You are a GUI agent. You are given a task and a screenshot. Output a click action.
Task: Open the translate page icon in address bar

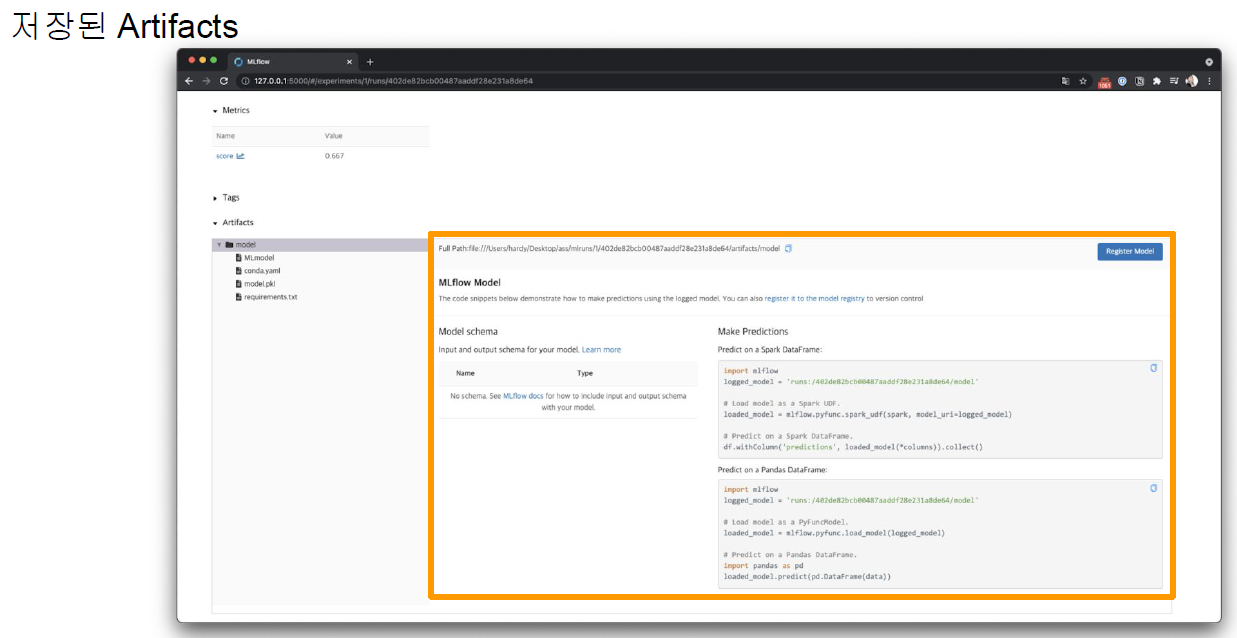(1066, 81)
